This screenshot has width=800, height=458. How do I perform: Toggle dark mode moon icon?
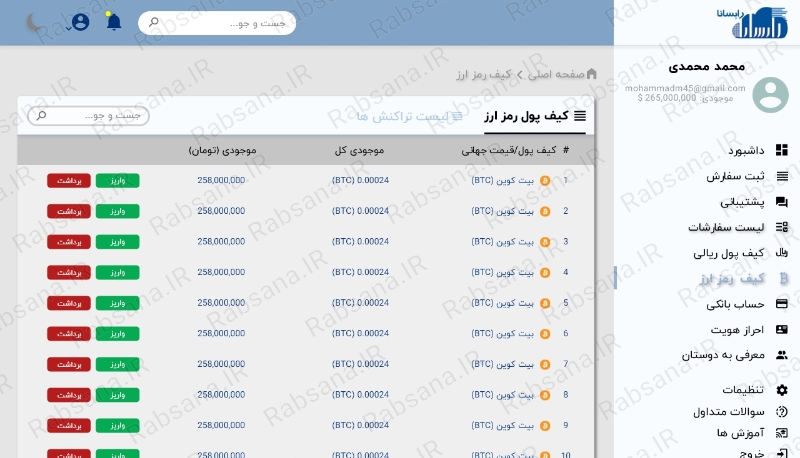(x=35, y=22)
